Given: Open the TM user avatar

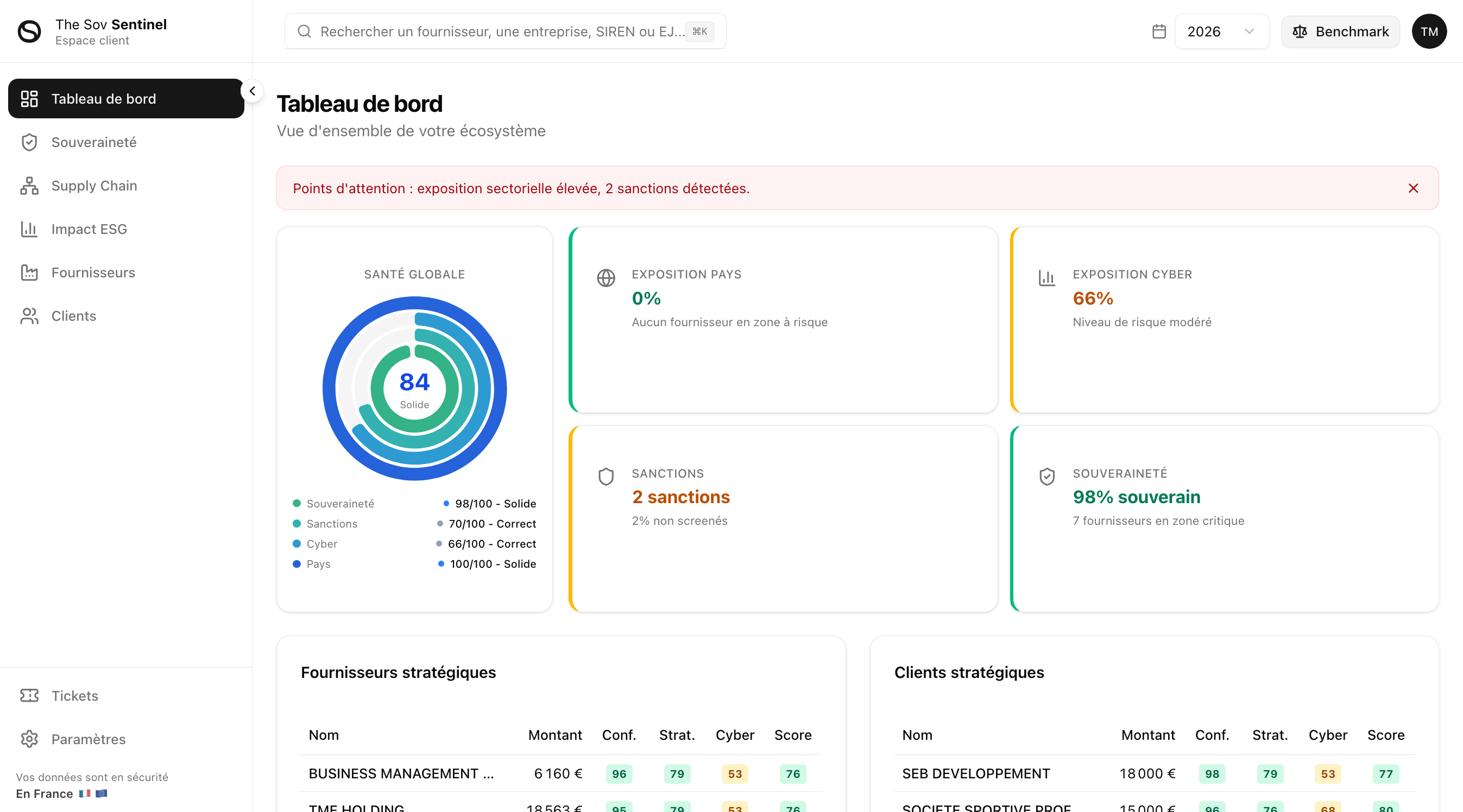Looking at the screenshot, I should pyautogui.click(x=1429, y=31).
